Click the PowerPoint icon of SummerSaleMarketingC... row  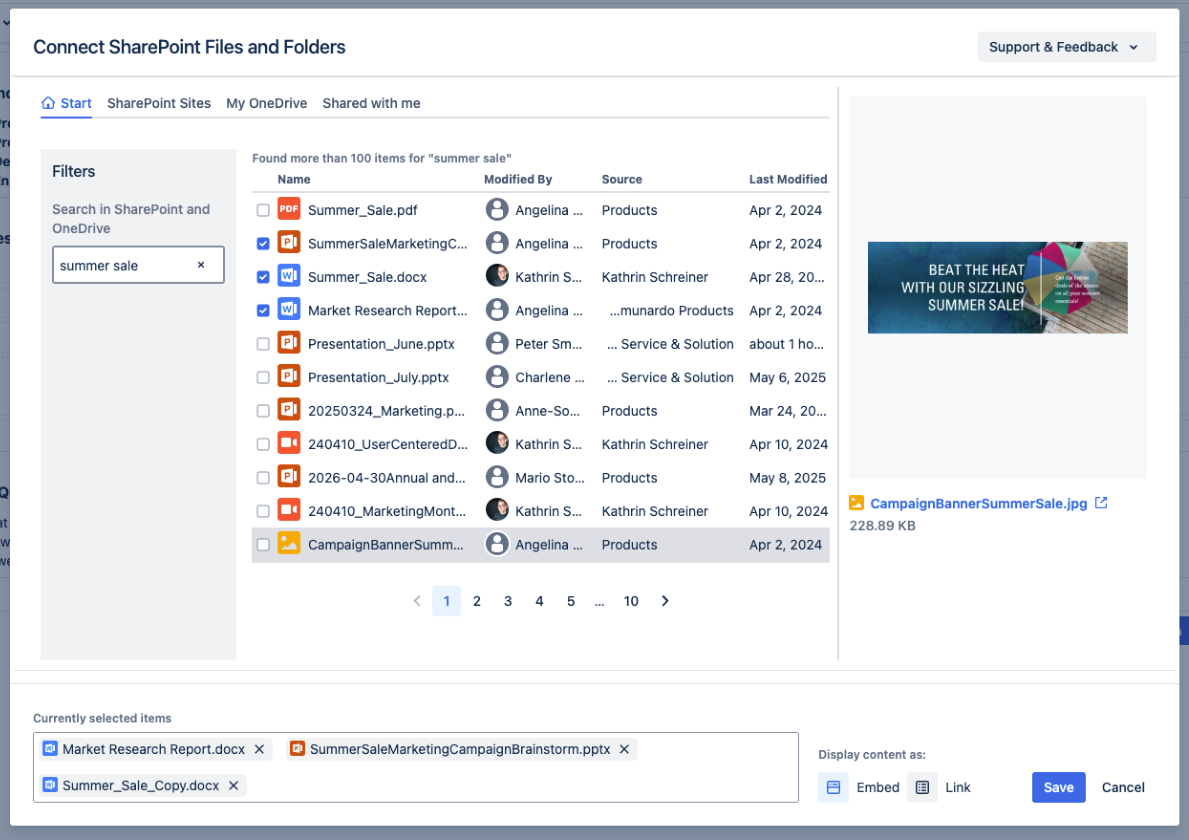click(x=289, y=243)
